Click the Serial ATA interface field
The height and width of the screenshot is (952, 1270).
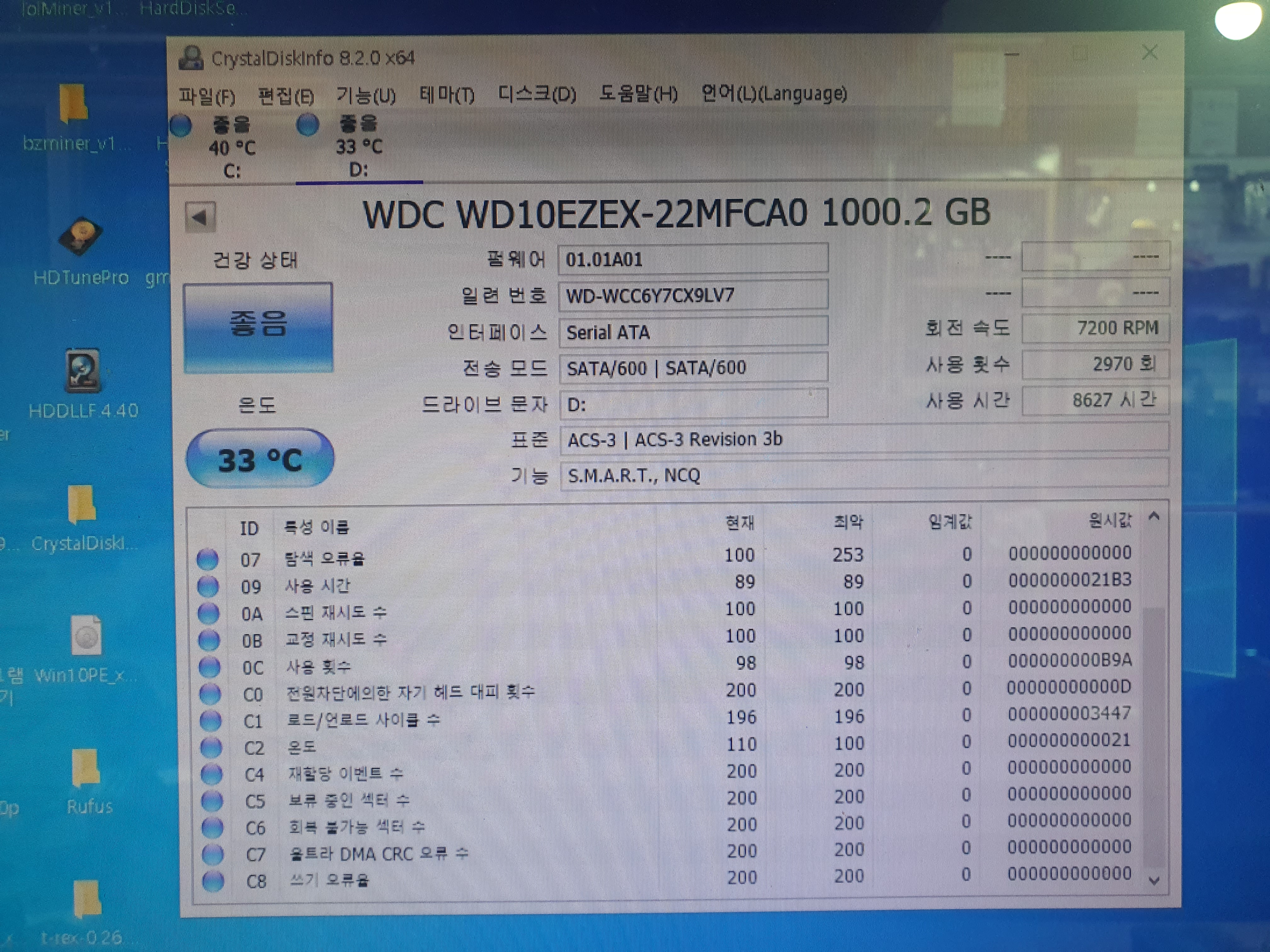click(693, 332)
